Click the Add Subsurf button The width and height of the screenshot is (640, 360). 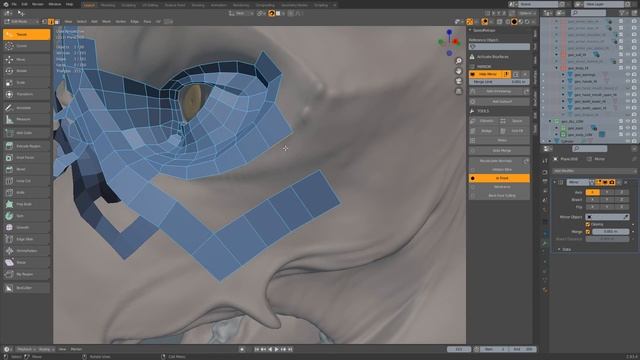(x=499, y=102)
